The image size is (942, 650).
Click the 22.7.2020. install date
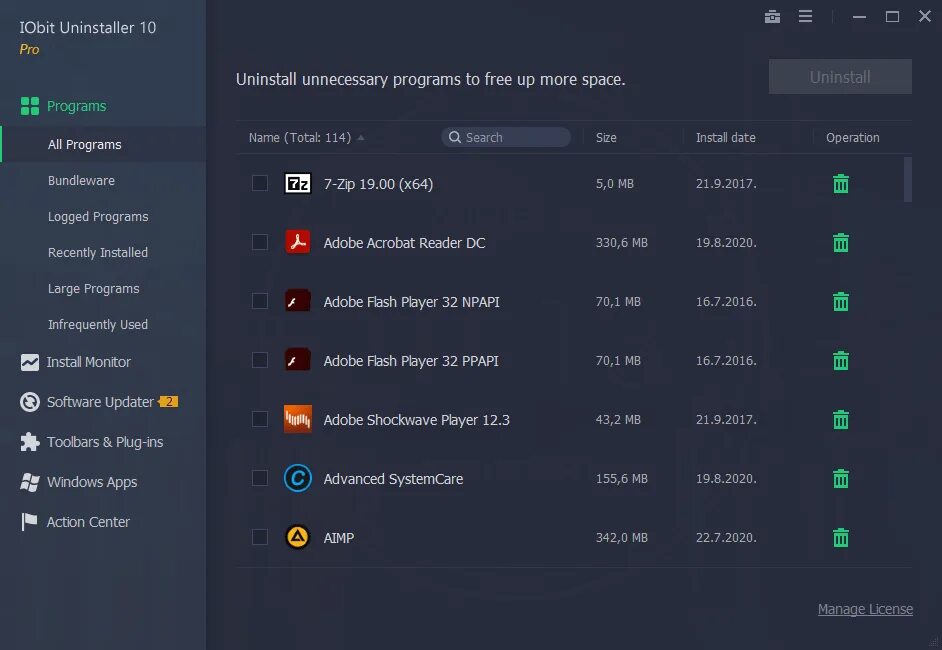pos(726,538)
